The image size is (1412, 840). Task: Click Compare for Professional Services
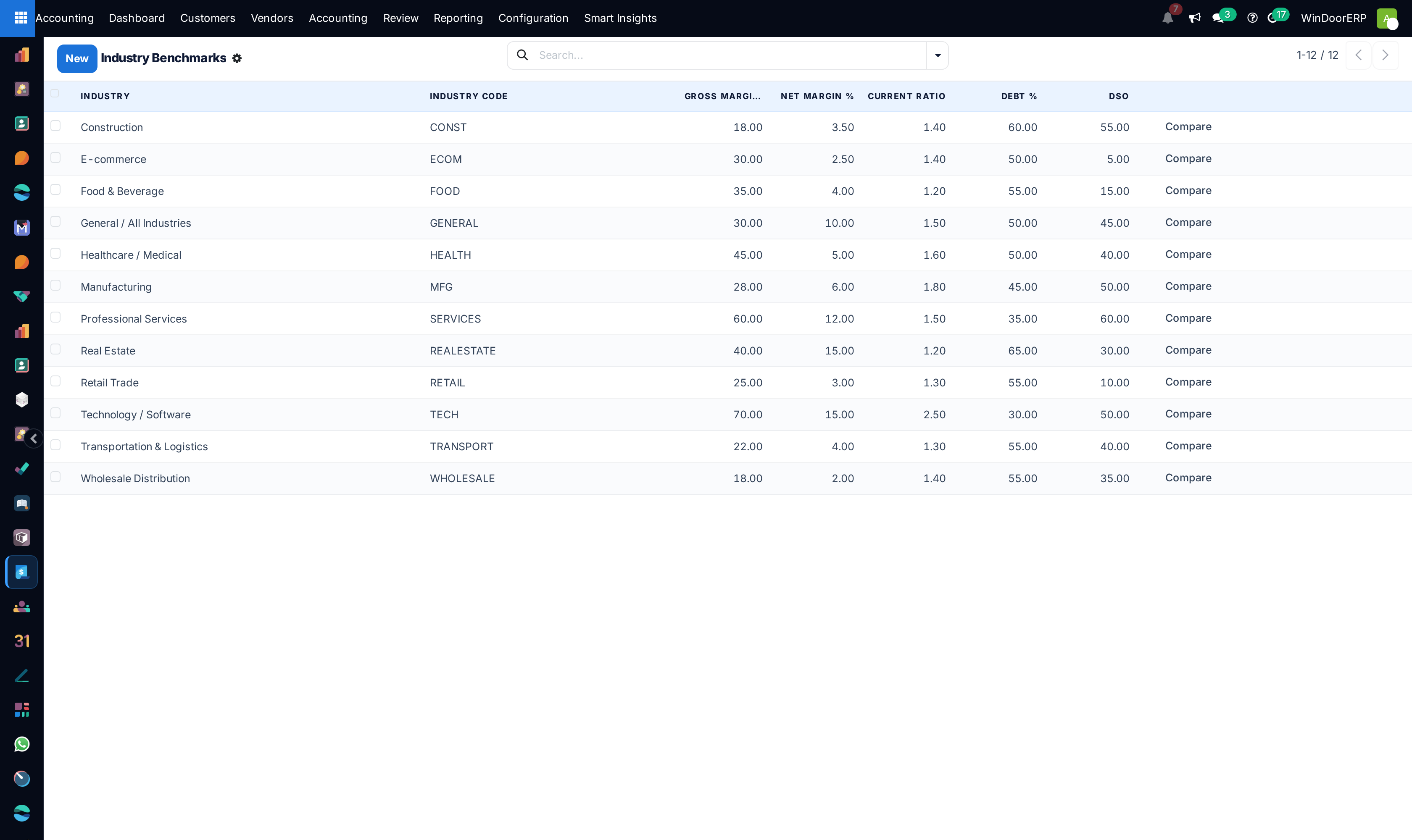(x=1188, y=318)
